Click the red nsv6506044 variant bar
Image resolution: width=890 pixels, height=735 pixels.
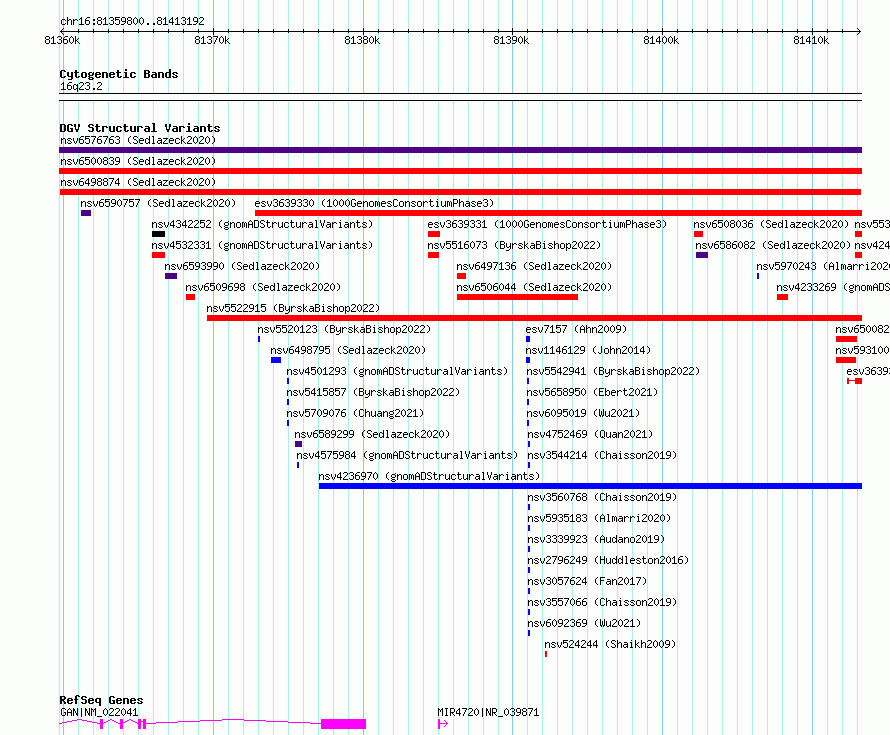[x=518, y=297]
